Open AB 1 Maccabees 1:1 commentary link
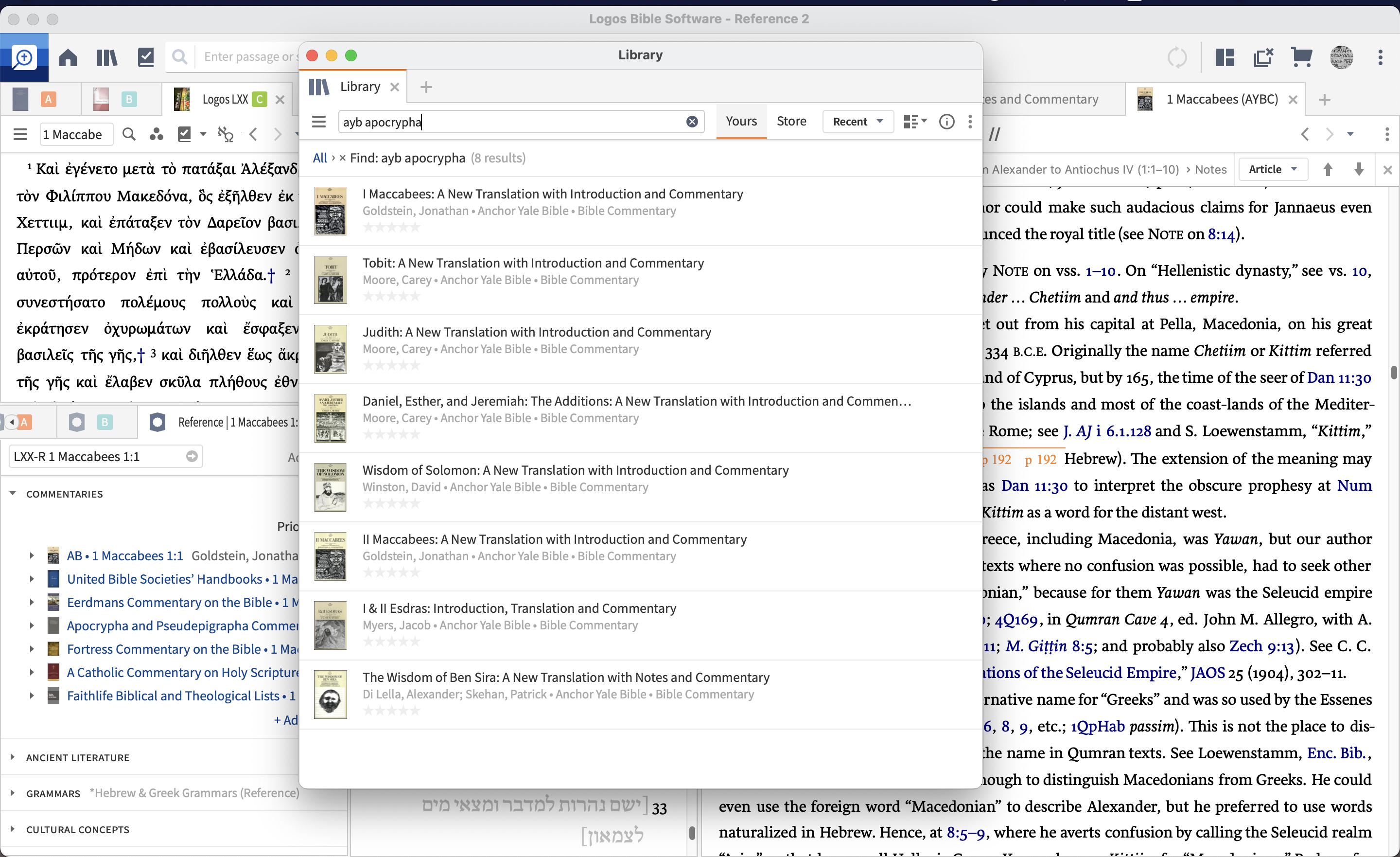The width and height of the screenshot is (1400, 857). tap(125, 555)
